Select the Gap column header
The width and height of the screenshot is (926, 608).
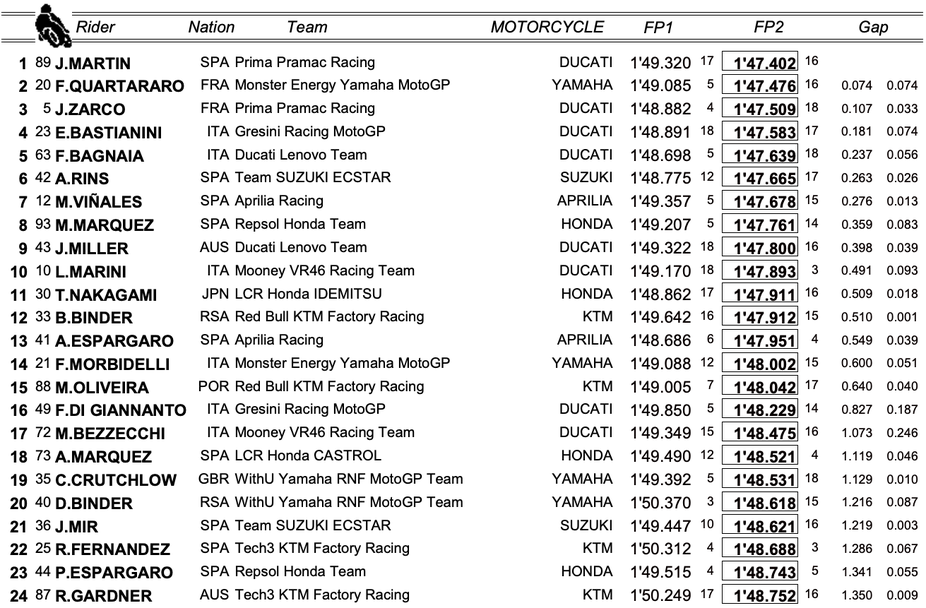click(873, 28)
